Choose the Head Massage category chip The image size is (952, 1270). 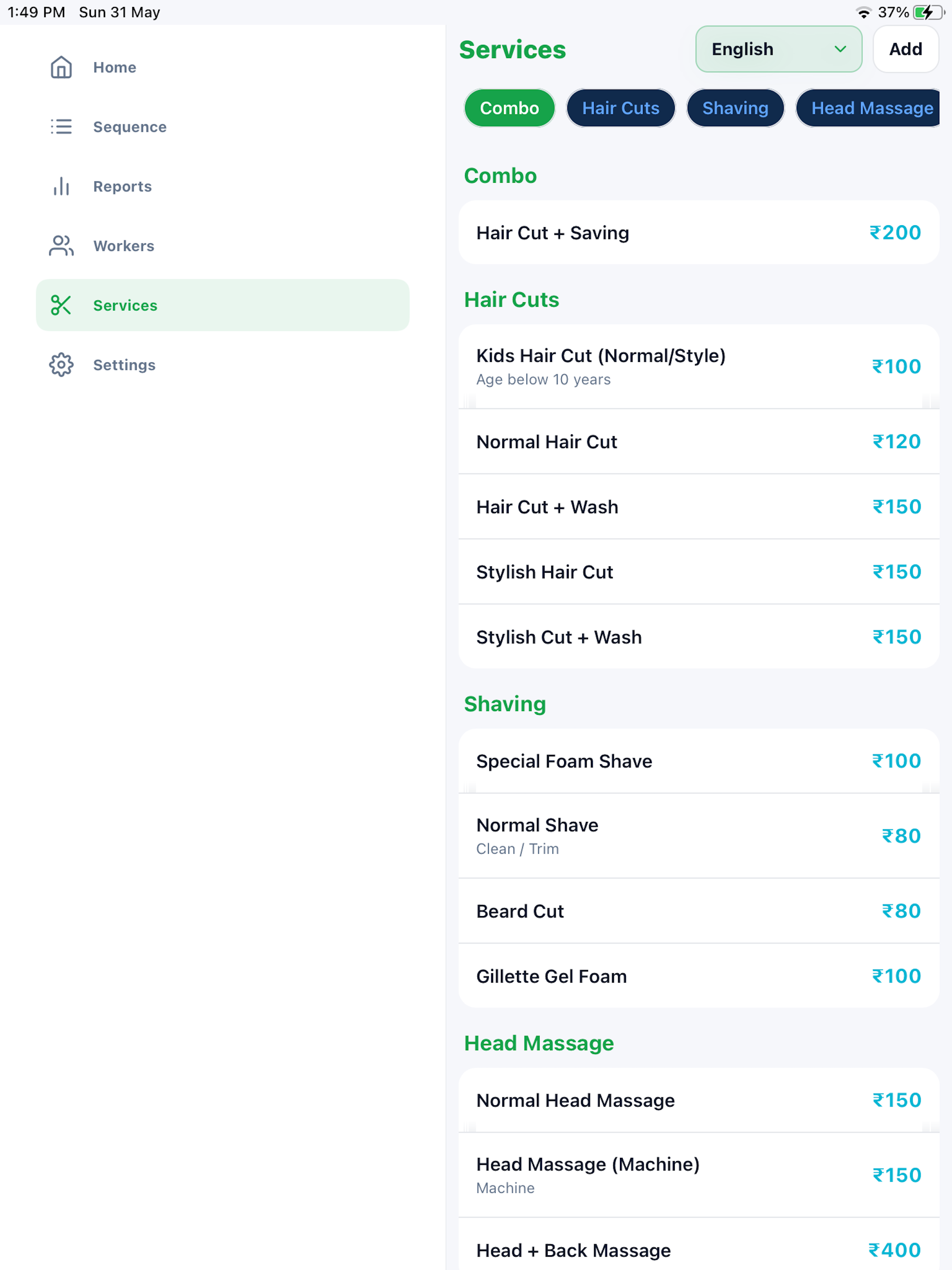coord(868,108)
